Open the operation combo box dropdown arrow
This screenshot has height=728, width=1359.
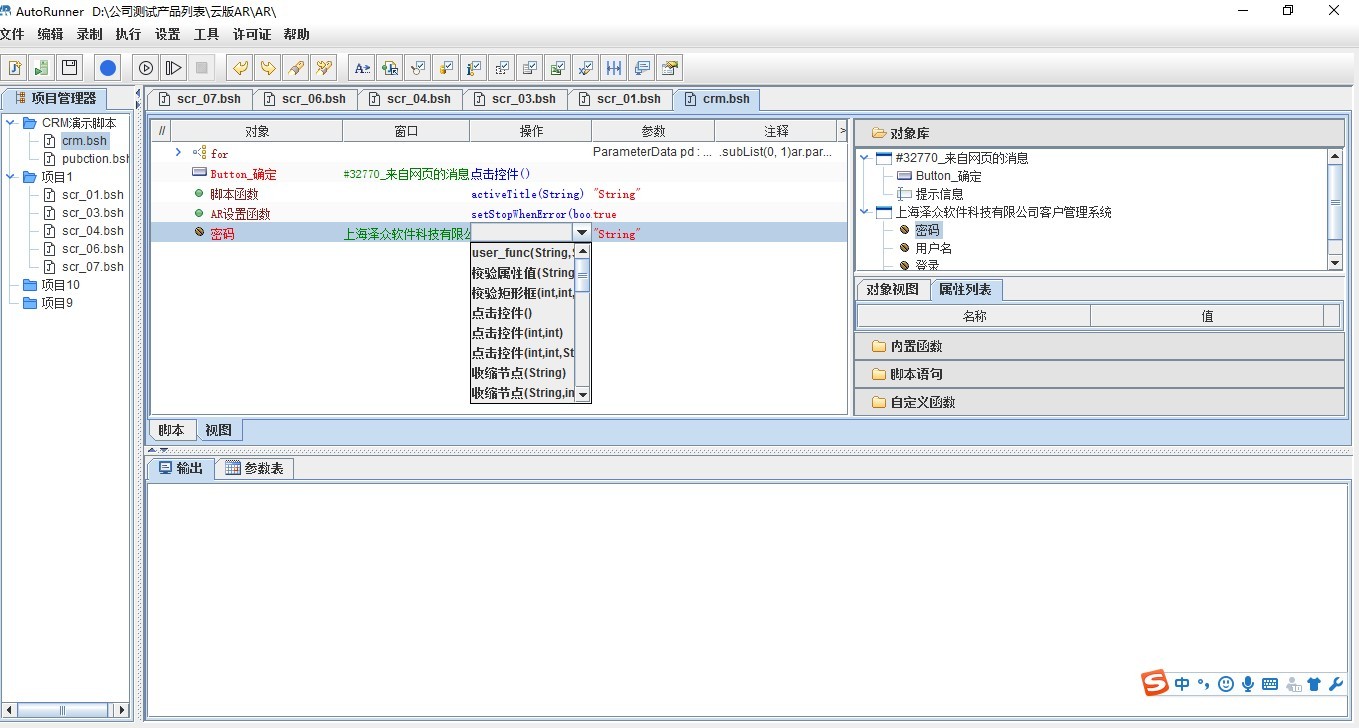tap(582, 232)
